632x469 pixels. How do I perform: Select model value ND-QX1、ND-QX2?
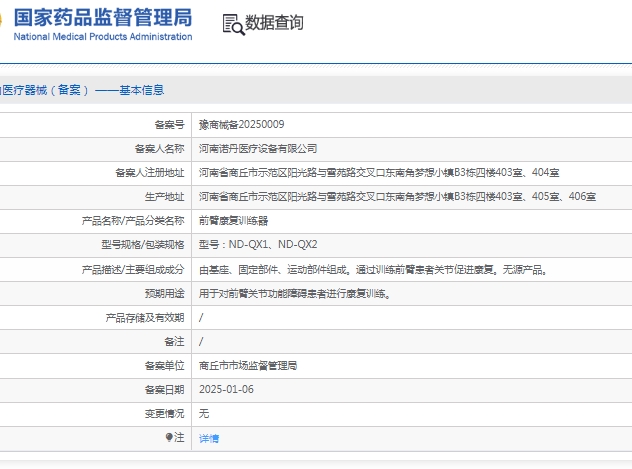pyautogui.click(x=273, y=245)
